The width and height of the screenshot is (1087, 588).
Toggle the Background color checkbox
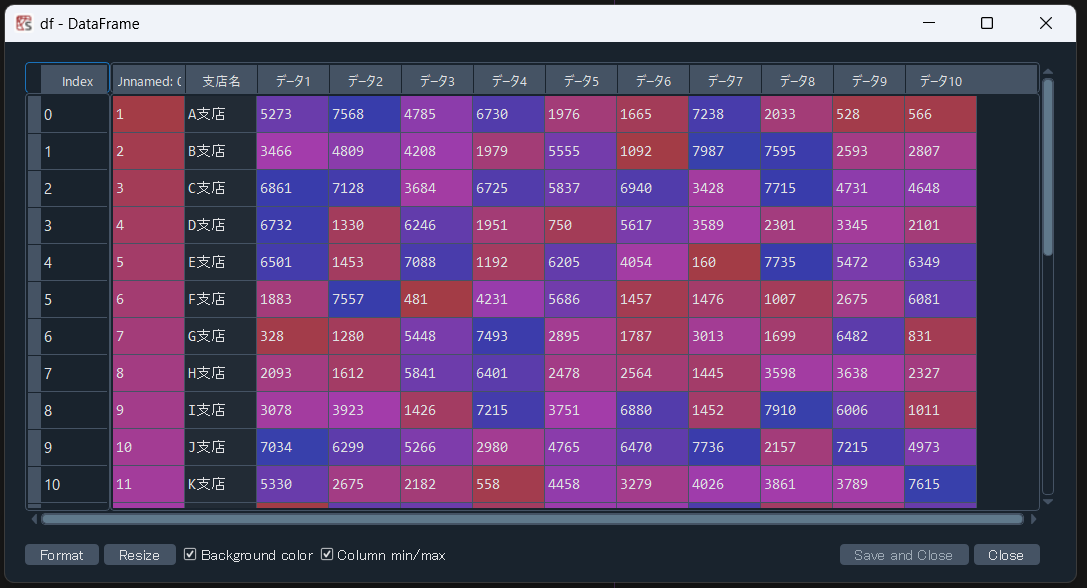190,555
